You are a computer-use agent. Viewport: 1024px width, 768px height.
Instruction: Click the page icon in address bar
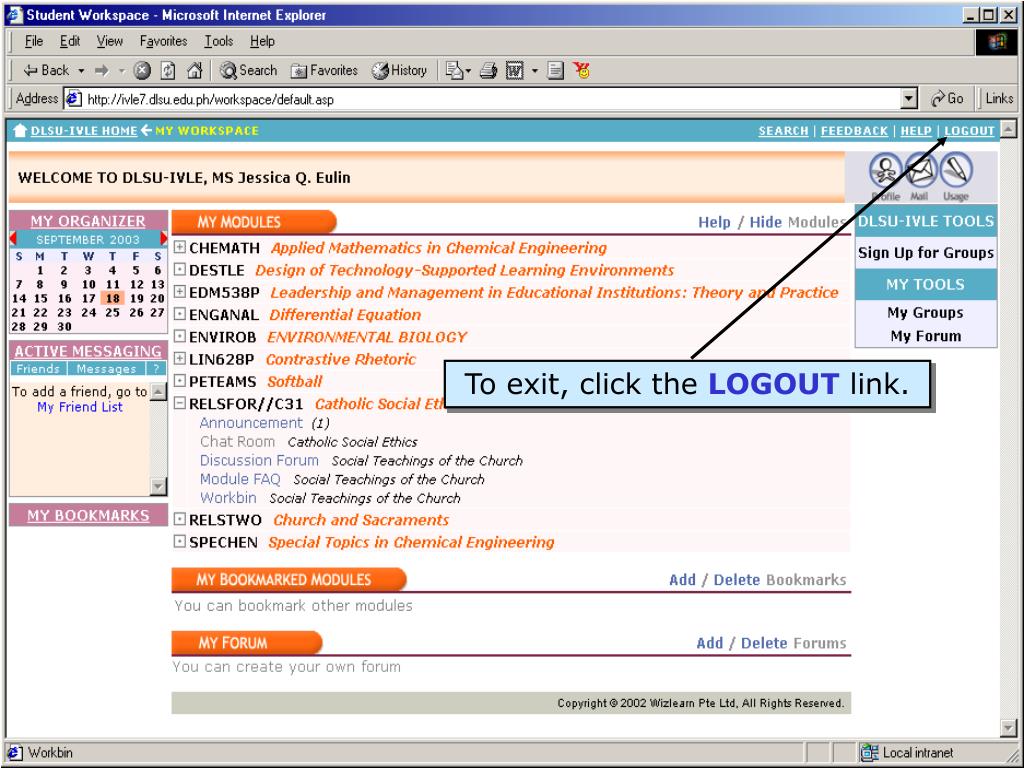73,99
